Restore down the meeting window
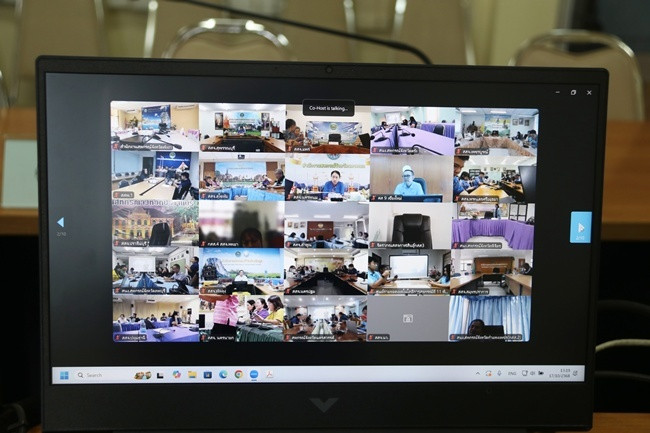 click(573, 92)
